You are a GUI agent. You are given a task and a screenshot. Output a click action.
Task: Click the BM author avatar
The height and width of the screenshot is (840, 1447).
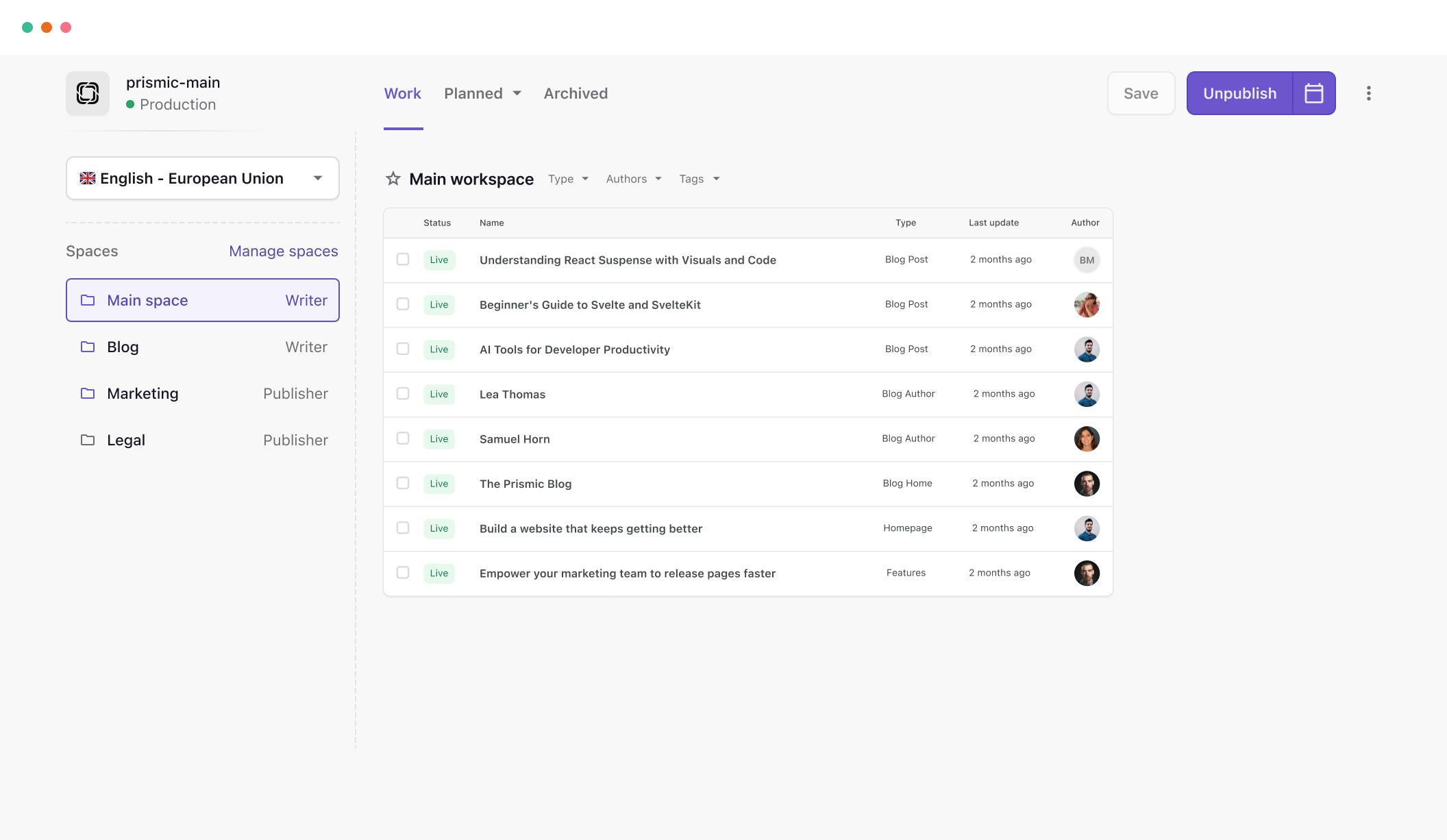[1087, 260]
